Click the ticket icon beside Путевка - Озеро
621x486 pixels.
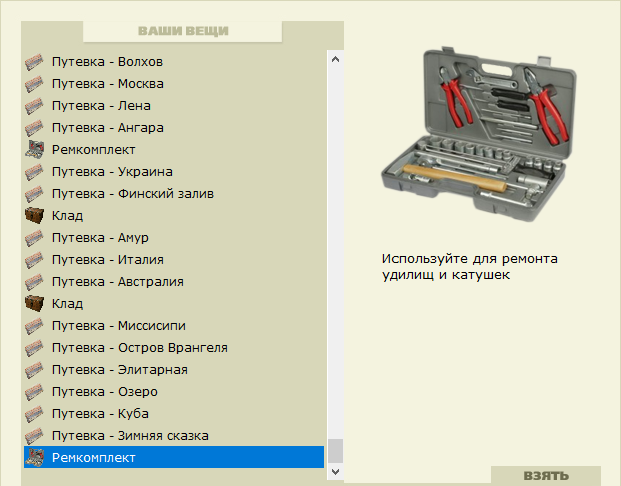tap(34, 392)
